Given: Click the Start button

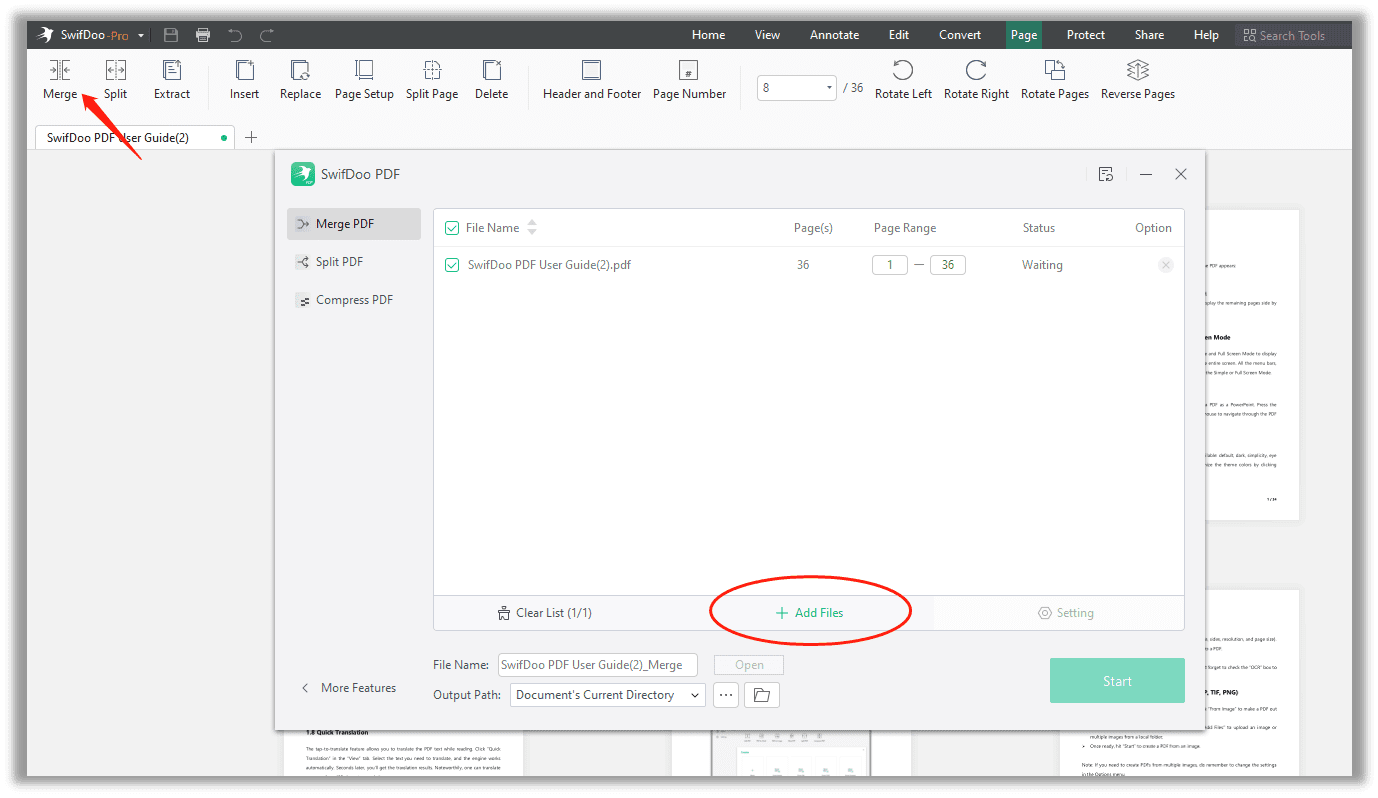Looking at the screenshot, I should [x=1117, y=681].
